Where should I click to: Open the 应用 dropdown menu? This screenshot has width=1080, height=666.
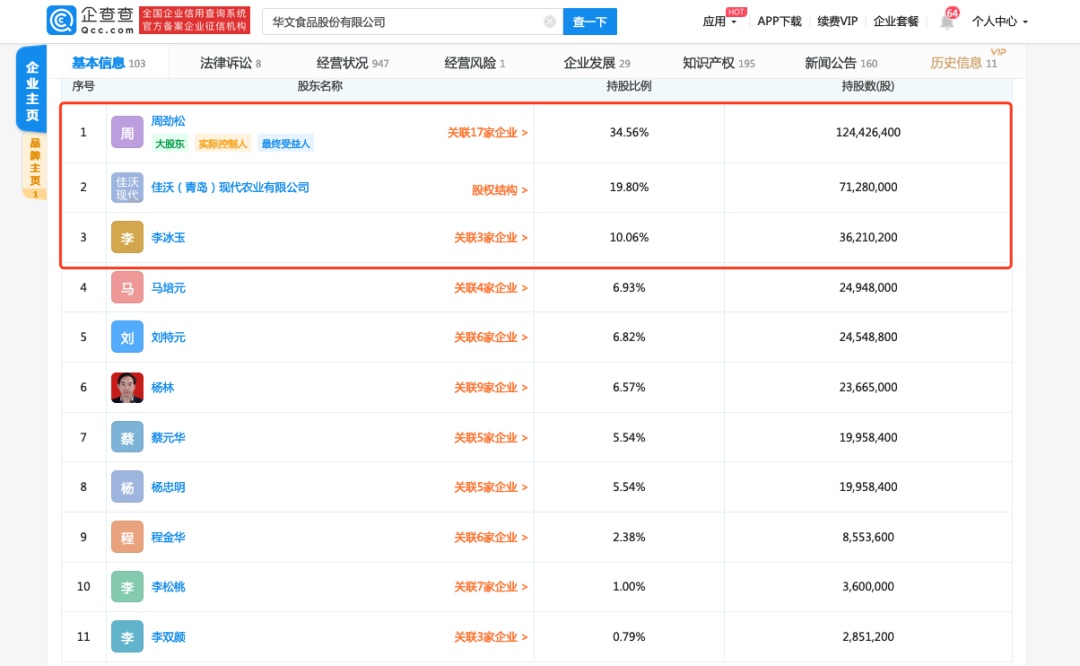coord(719,21)
